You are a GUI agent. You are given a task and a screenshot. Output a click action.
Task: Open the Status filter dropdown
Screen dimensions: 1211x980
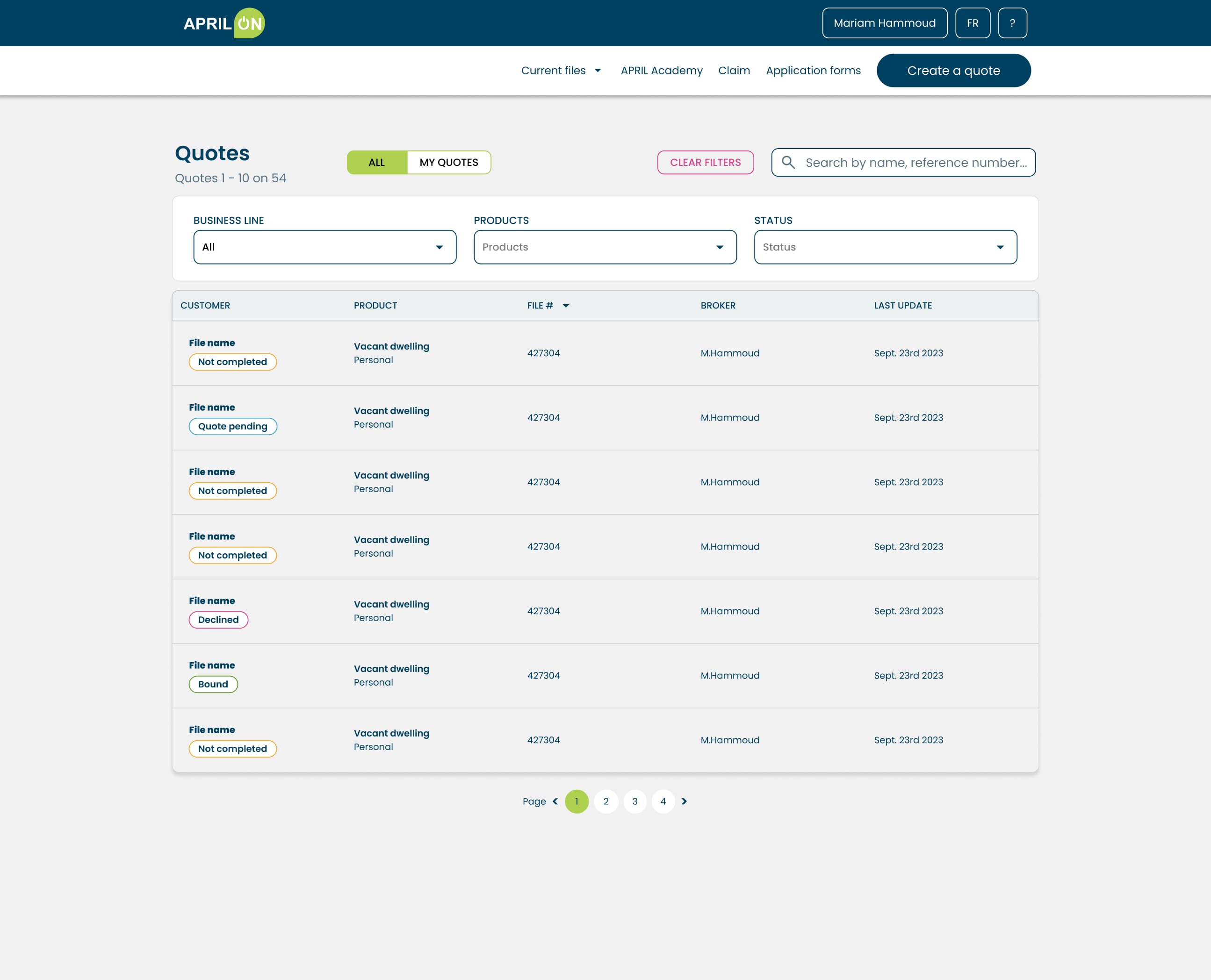[885, 247]
